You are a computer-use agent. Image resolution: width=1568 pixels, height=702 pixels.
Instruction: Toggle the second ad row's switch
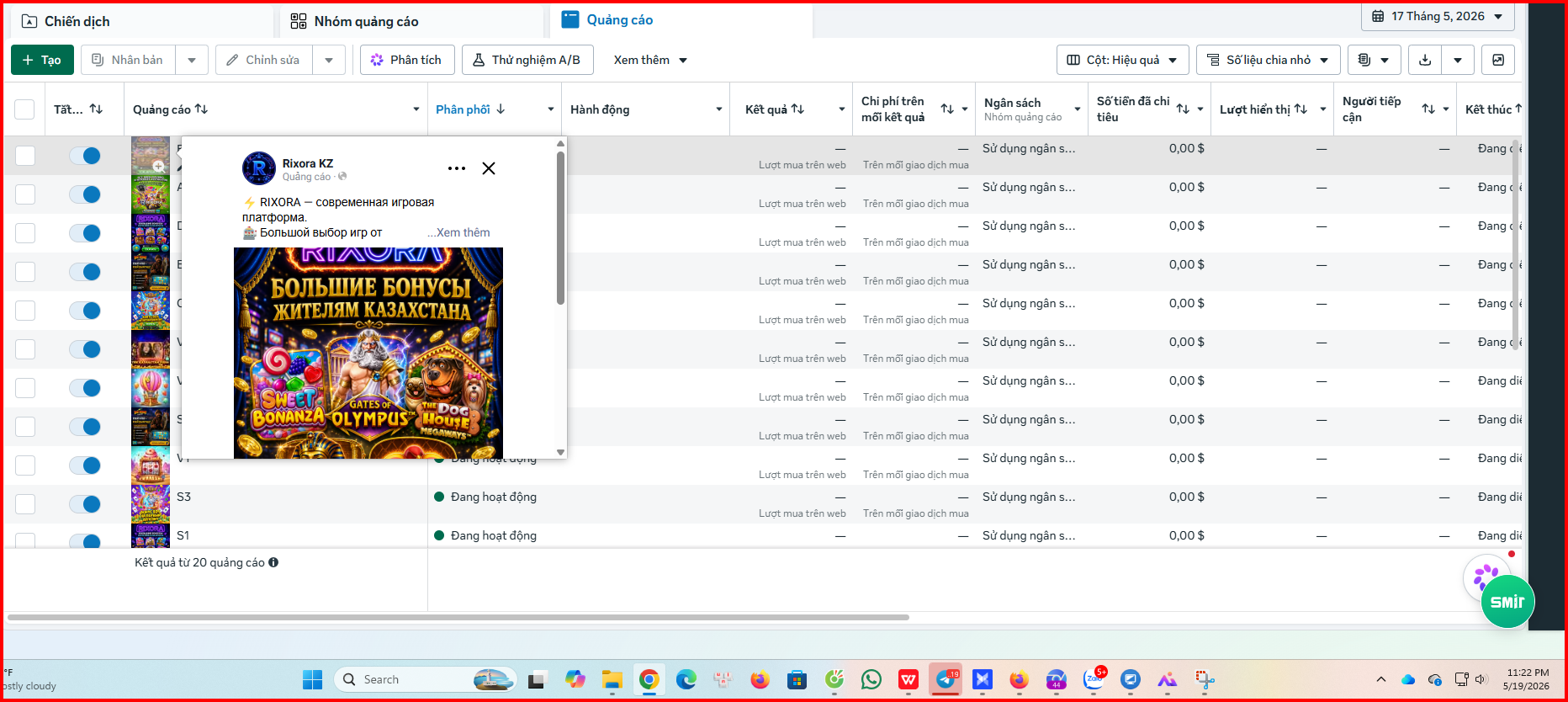pyautogui.click(x=85, y=194)
